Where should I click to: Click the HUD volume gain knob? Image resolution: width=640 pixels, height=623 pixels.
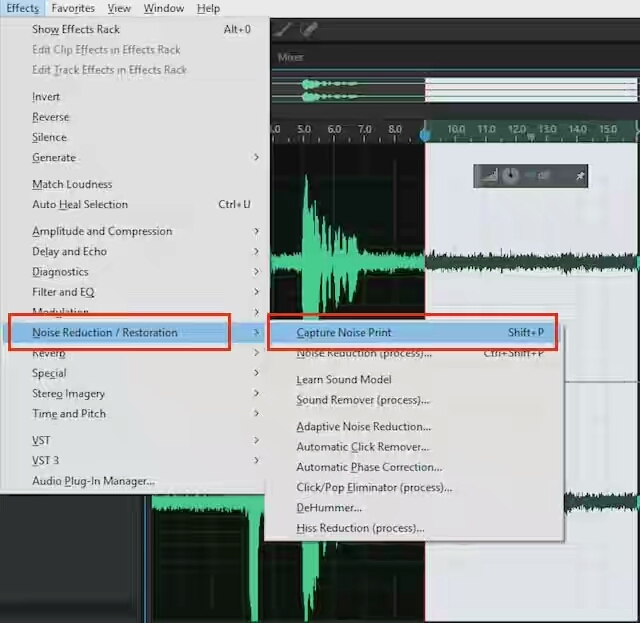point(510,176)
